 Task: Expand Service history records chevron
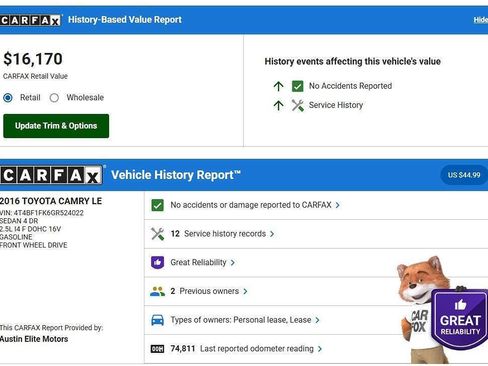click(x=272, y=234)
